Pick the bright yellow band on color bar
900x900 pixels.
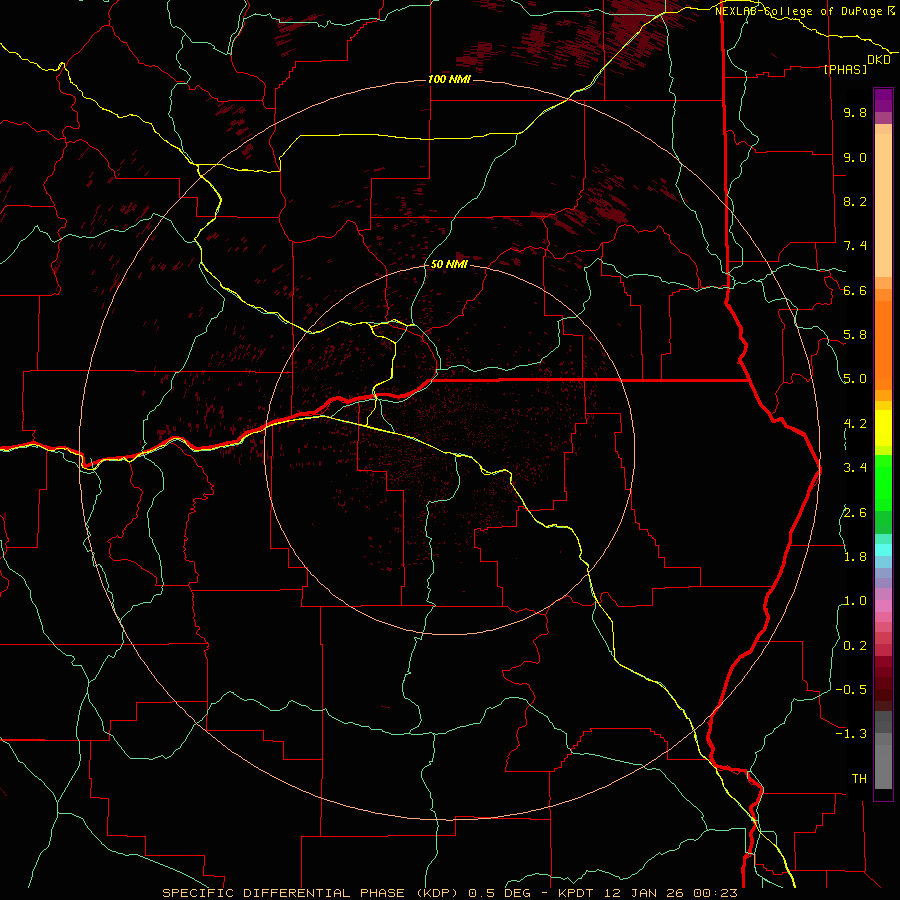(x=883, y=428)
